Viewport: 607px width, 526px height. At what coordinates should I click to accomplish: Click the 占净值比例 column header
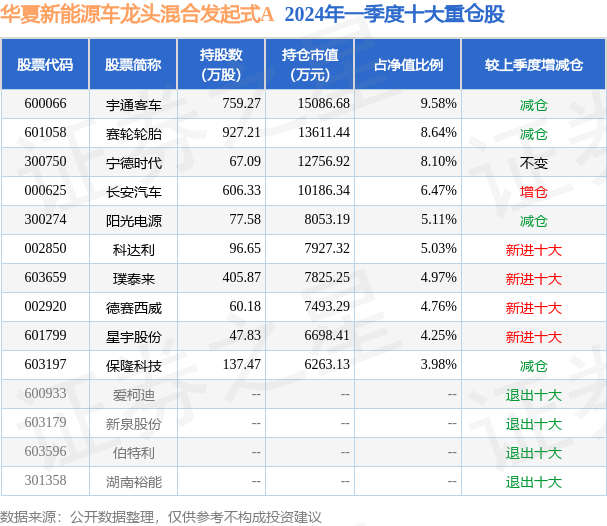point(408,65)
